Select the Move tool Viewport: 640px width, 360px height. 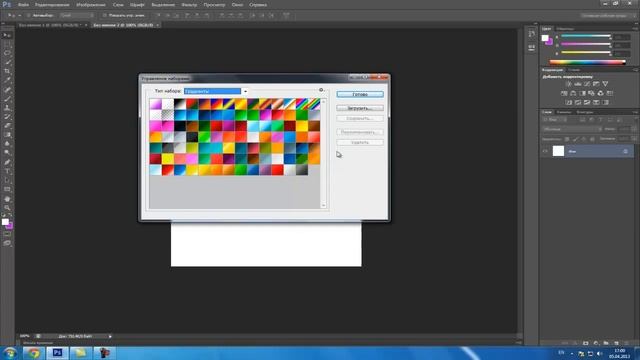point(7,36)
